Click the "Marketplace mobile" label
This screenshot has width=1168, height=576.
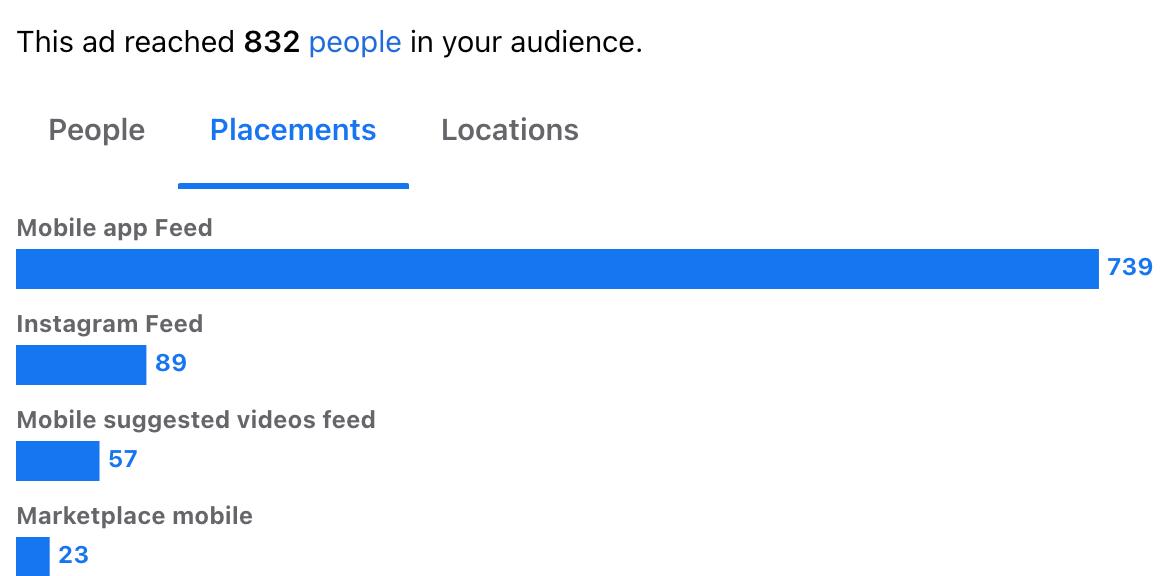pyautogui.click(x=135, y=516)
